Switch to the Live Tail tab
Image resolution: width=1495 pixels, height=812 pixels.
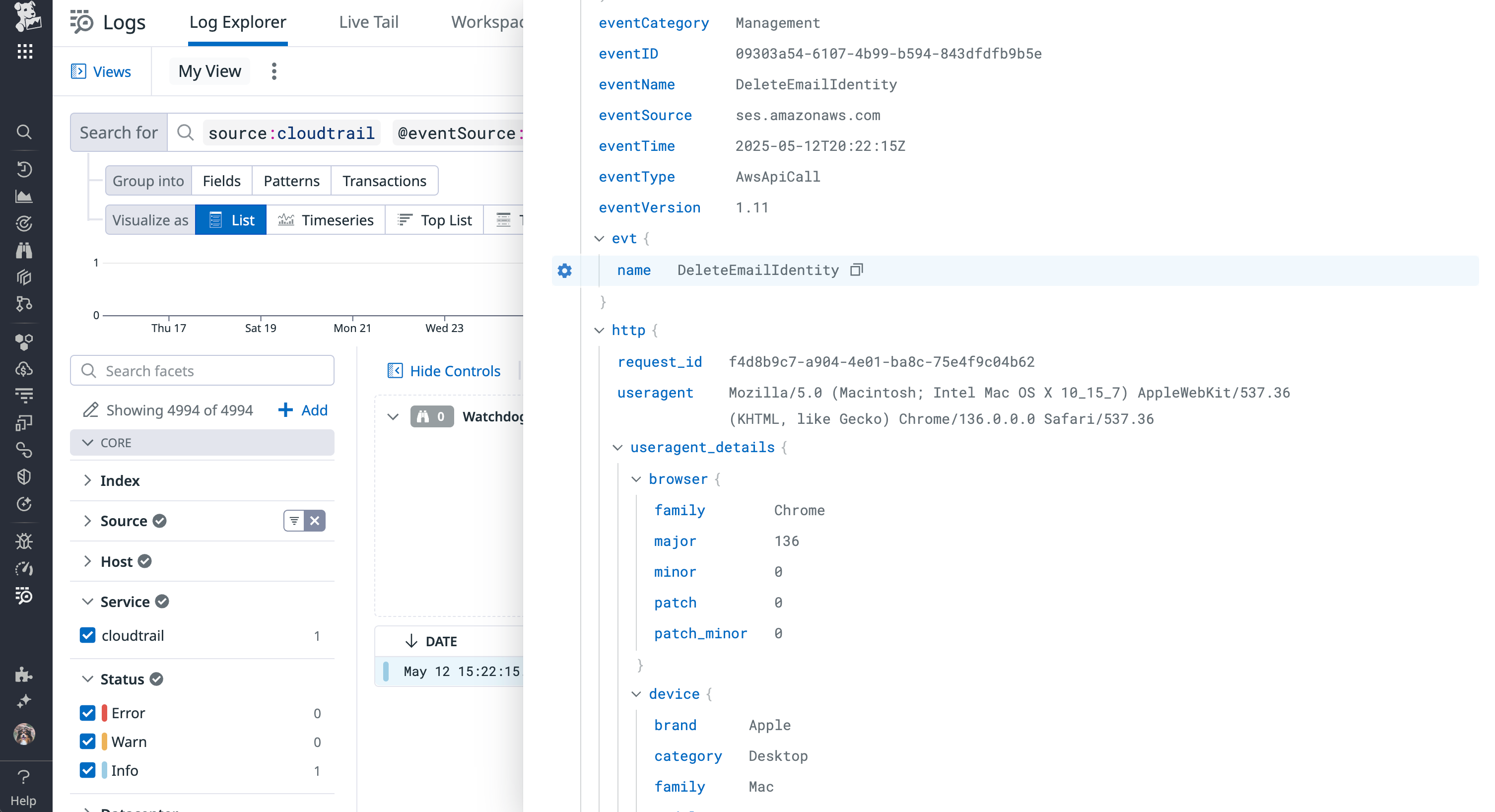coord(368,21)
